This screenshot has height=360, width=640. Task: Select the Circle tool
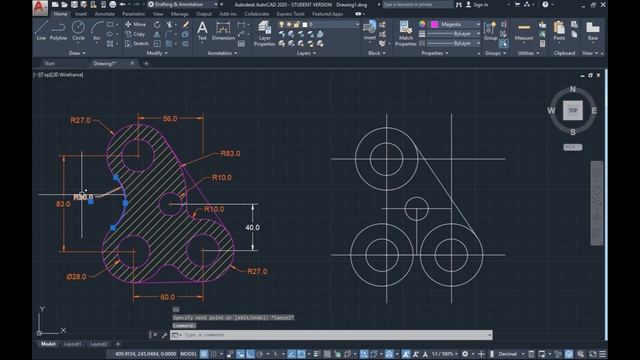click(78, 31)
